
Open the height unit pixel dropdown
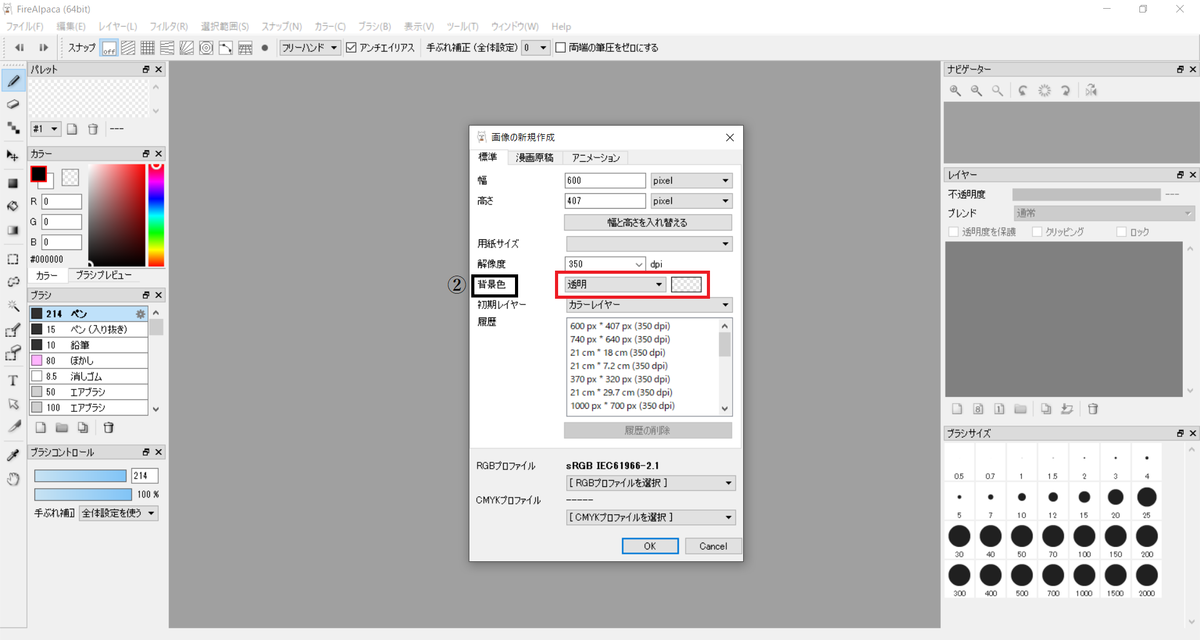coord(691,201)
